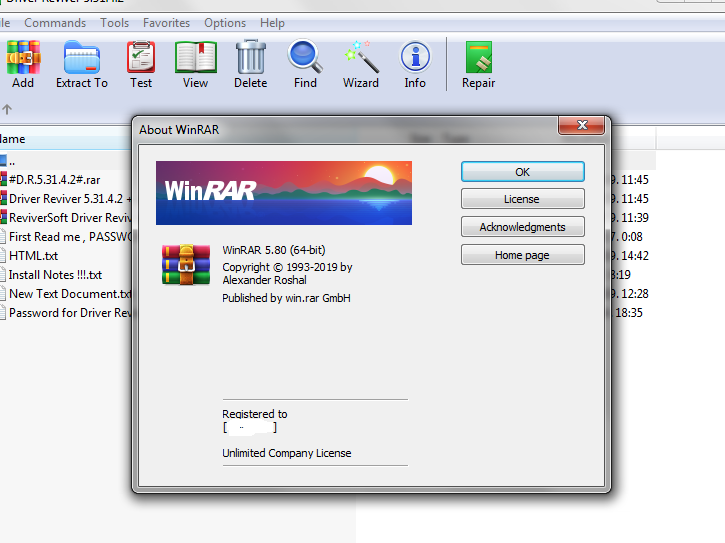Open the Help menu
Viewport: 725px width, 543px height.
click(x=272, y=23)
